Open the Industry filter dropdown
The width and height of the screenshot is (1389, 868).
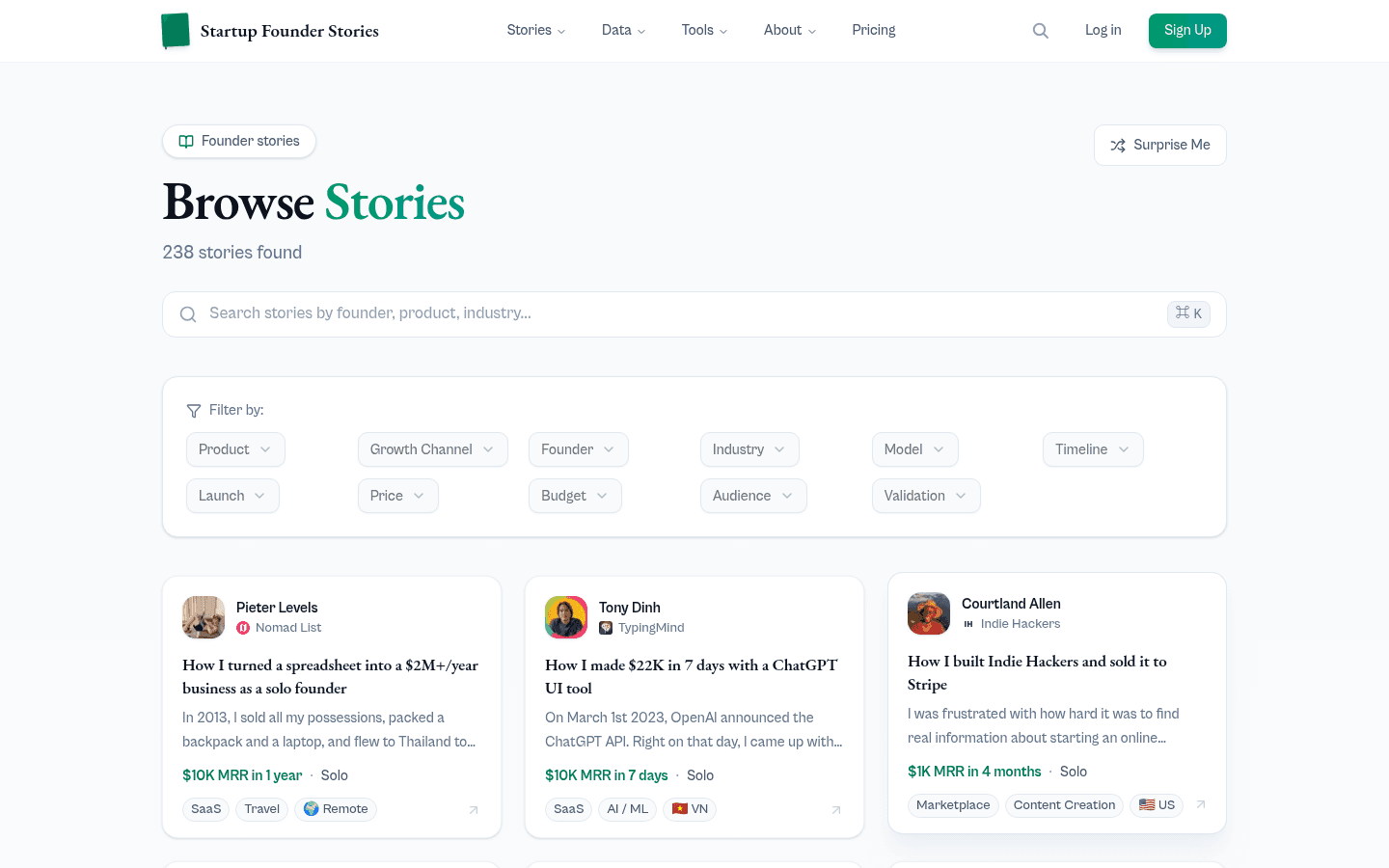coord(749,449)
